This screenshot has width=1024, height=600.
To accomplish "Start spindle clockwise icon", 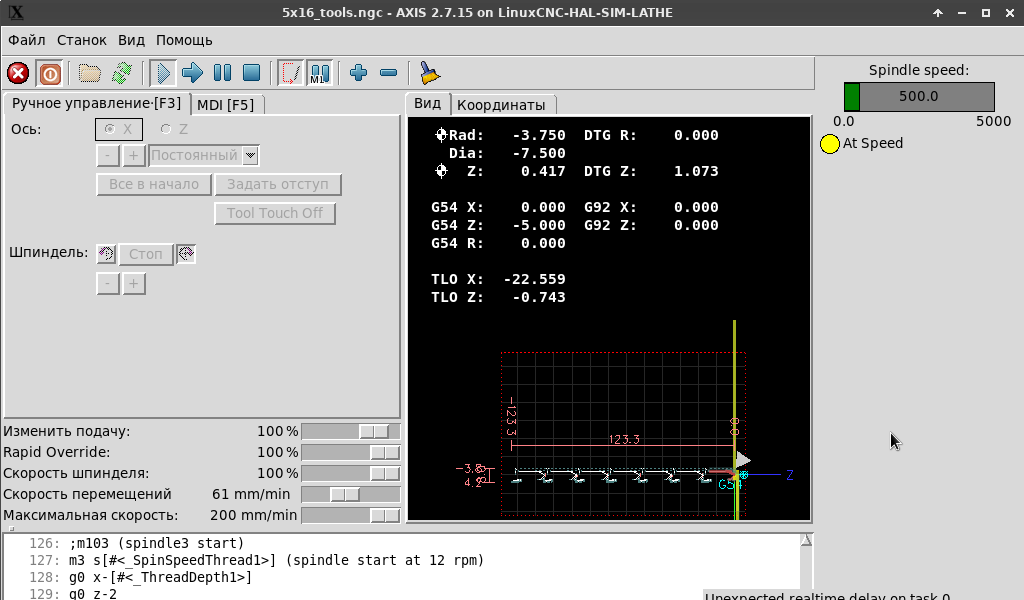I will 186,254.
